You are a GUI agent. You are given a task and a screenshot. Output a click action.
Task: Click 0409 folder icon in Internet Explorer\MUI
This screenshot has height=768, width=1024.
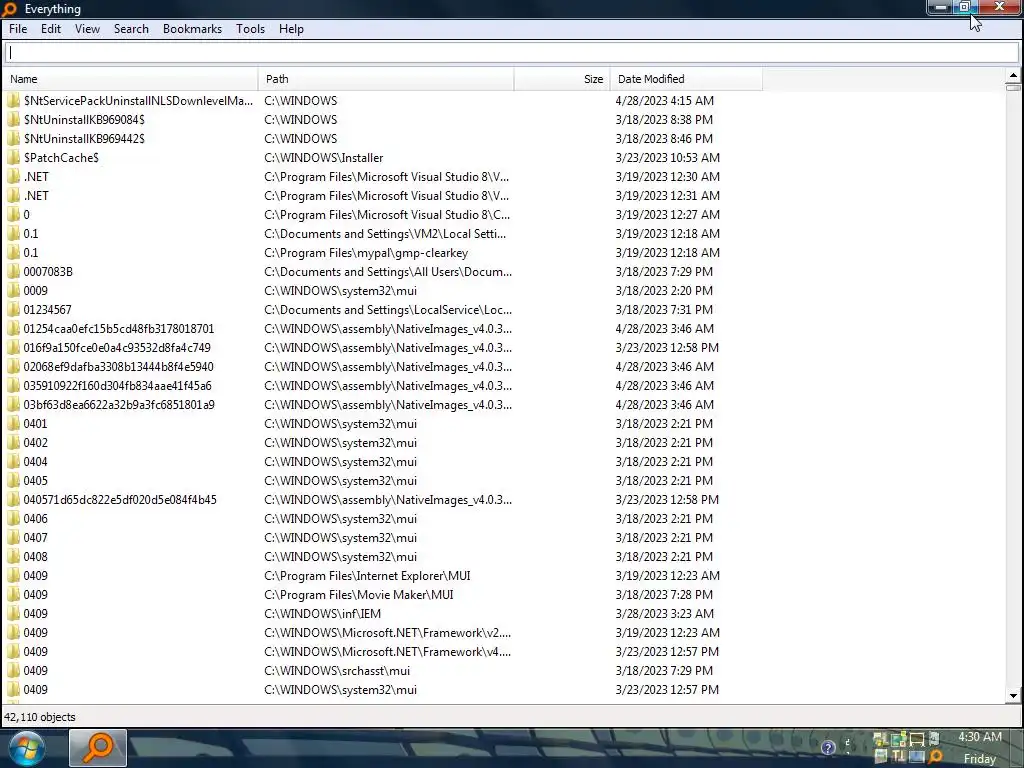pos(13,575)
